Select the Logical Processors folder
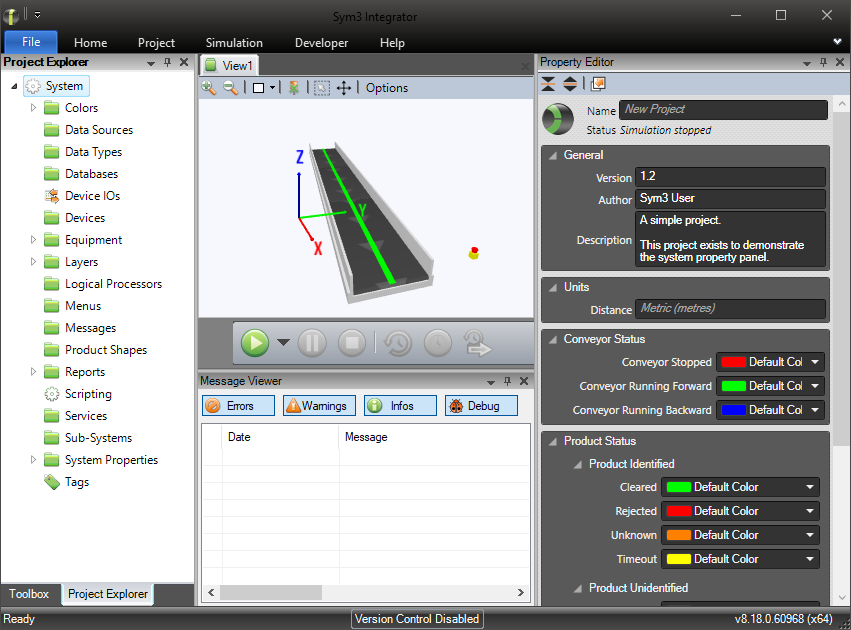Screen dimensions: 851x630 tap(103, 284)
